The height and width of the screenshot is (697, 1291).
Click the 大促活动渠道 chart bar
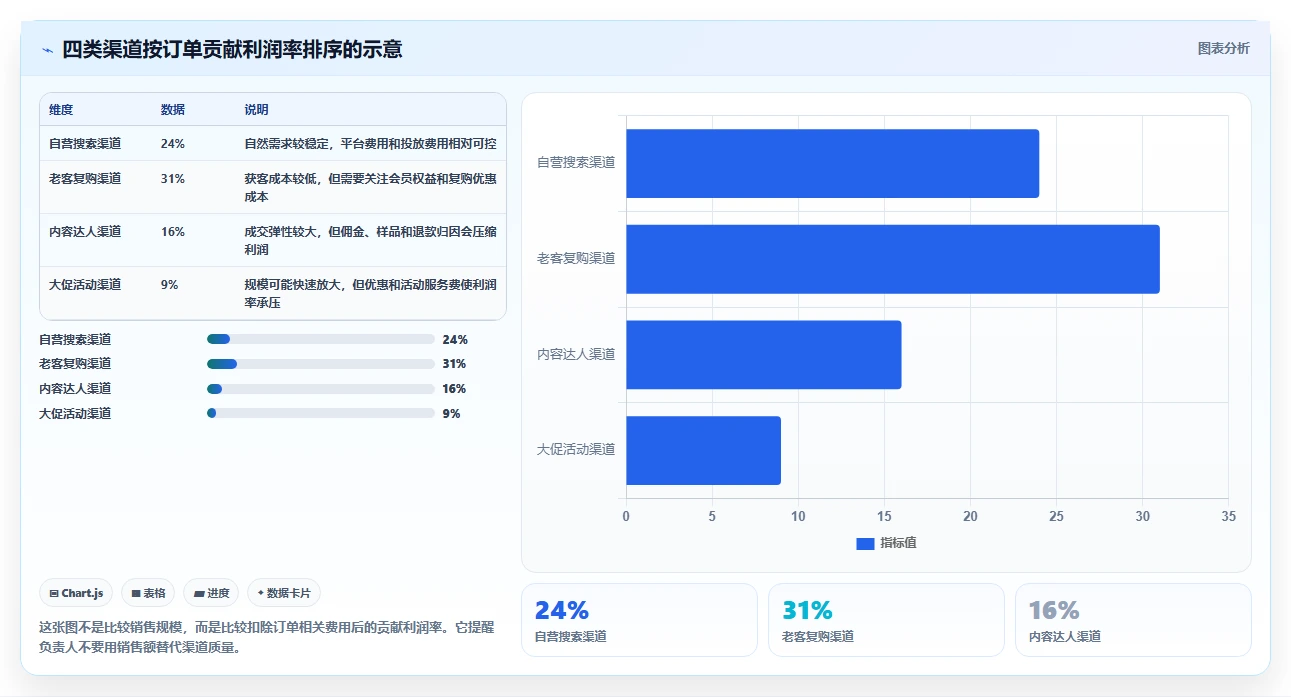pyautogui.click(x=704, y=450)
